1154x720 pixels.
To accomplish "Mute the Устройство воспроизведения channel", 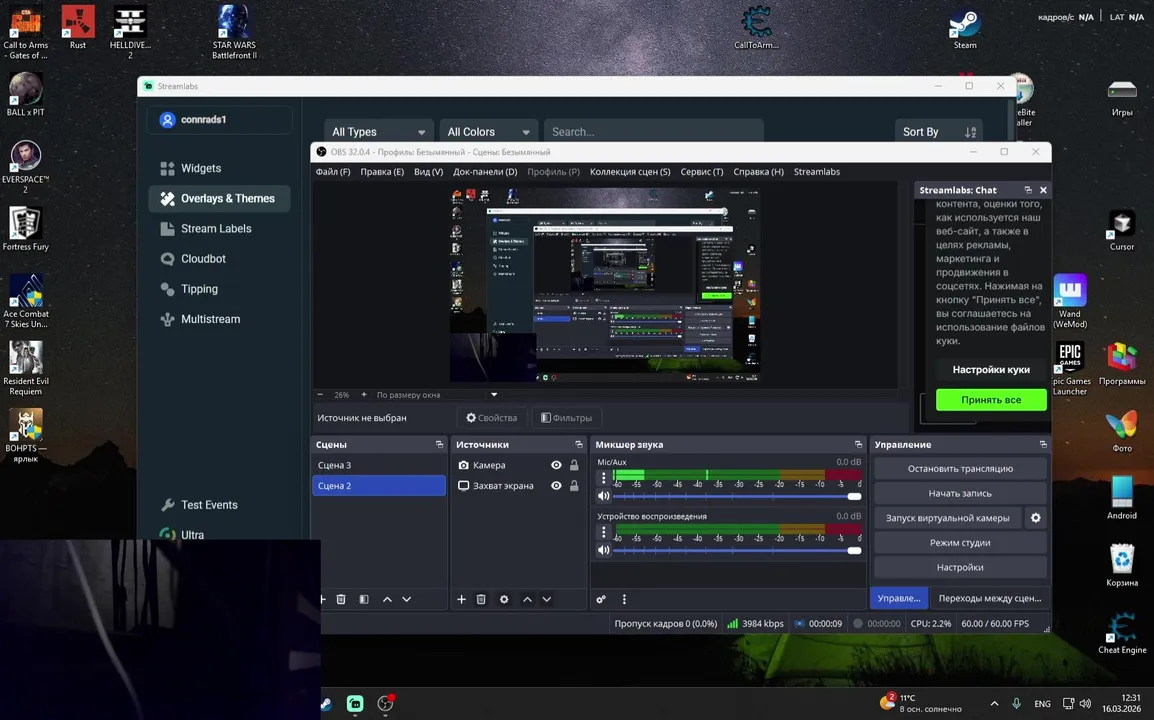I will point(603,550).
